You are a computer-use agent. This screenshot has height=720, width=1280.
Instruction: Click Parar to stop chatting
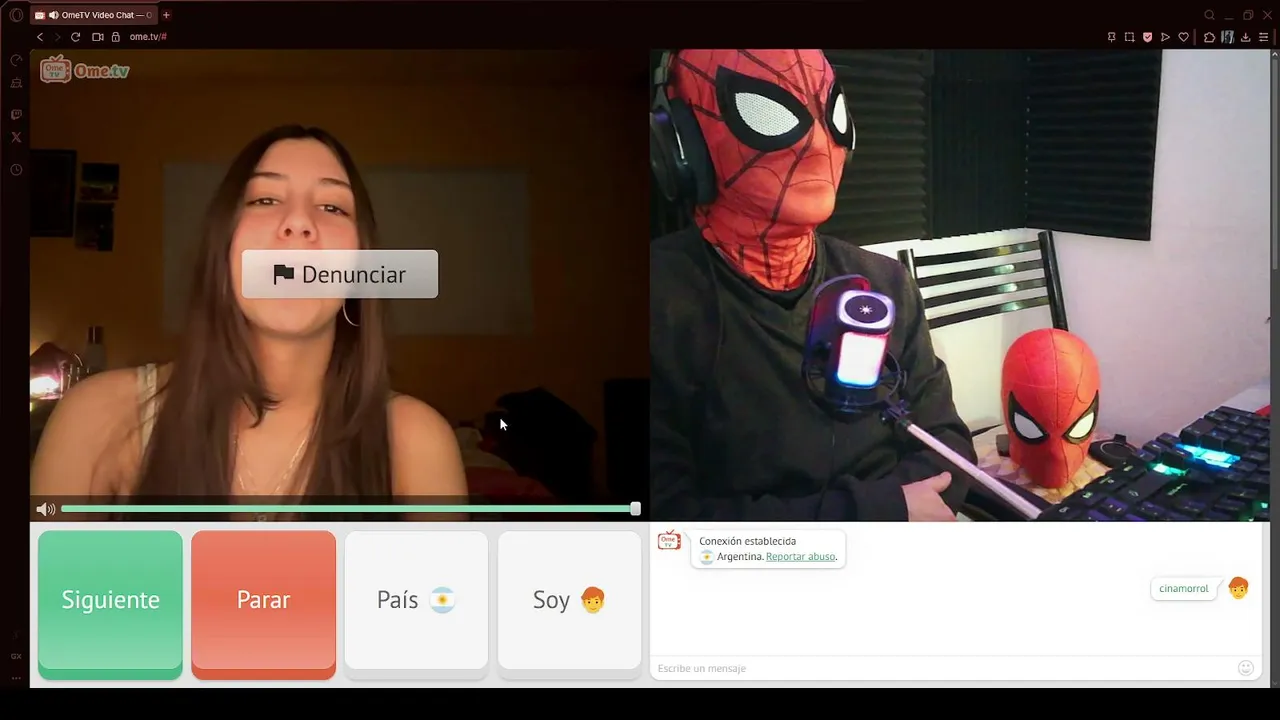click(x=263, y=604)
